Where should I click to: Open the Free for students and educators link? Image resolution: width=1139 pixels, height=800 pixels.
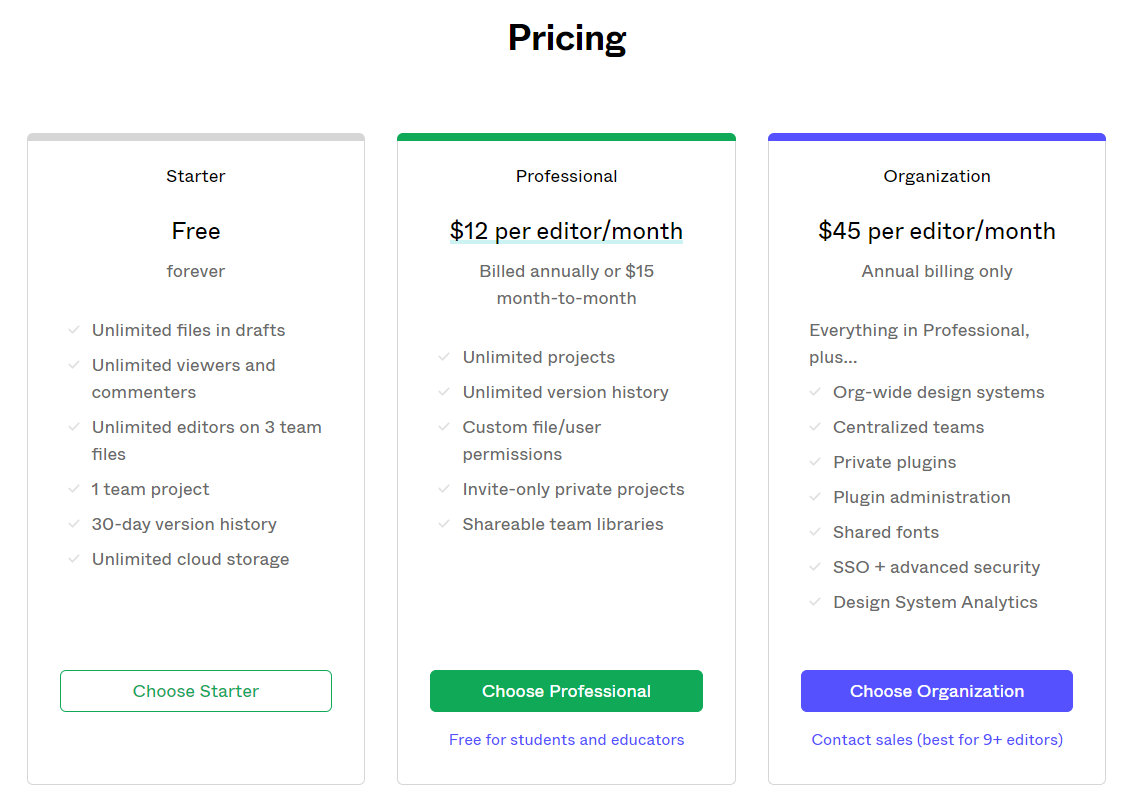[x=566, y=740]
